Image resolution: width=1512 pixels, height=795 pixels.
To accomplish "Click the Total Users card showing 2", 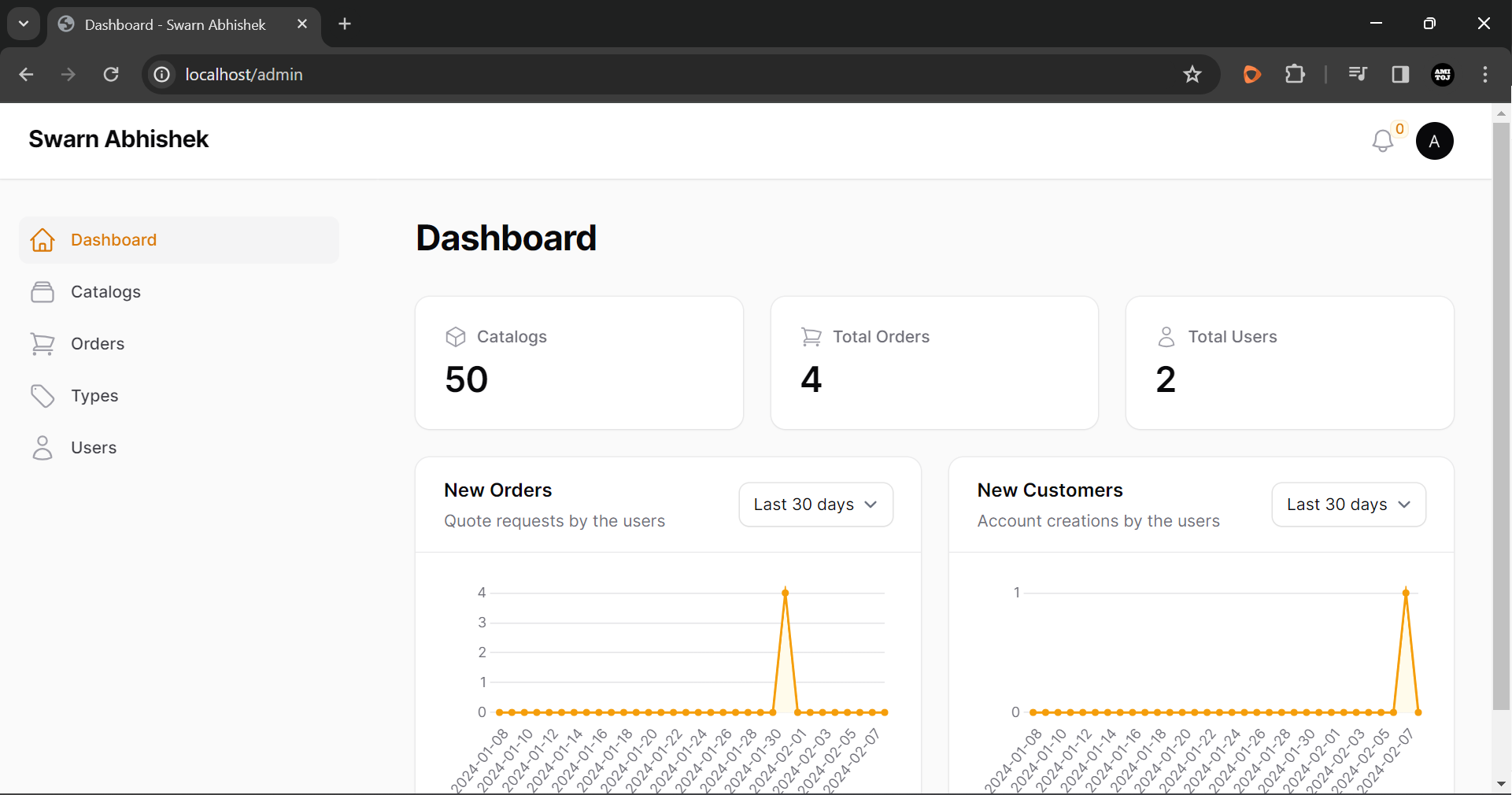I will pyautogui.click(x=1289, y=363).
